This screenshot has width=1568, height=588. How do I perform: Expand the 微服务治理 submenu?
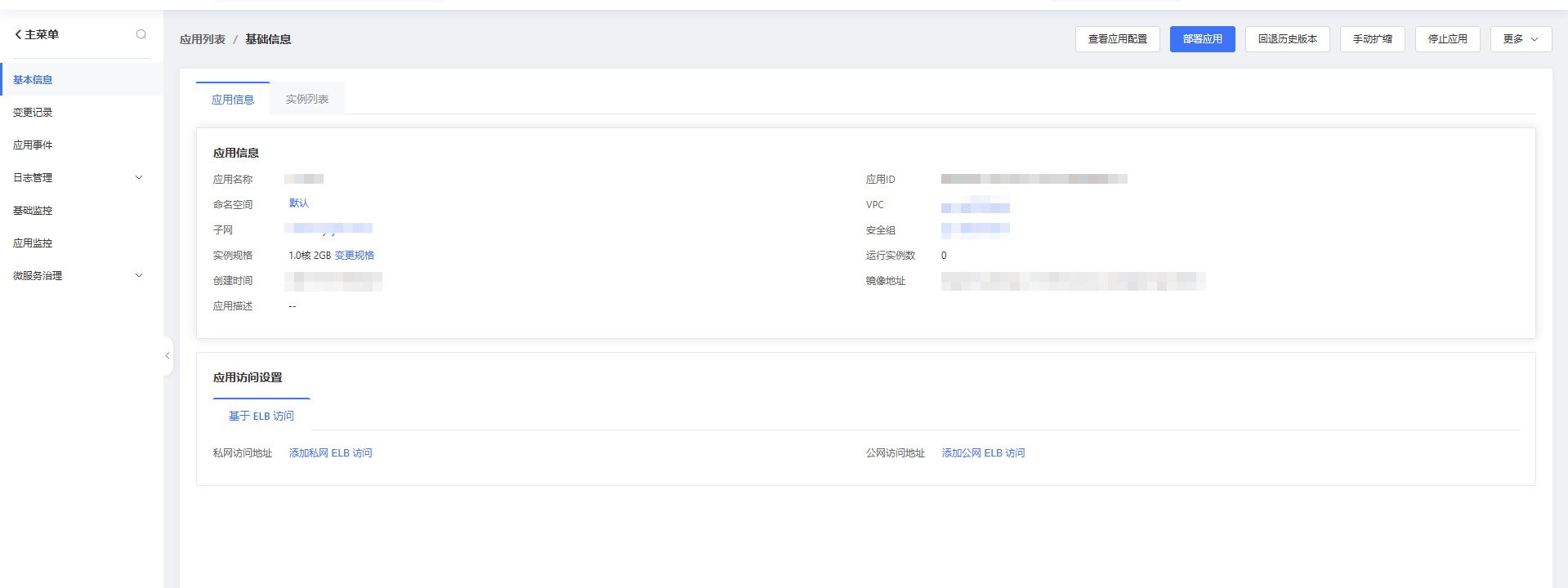coord(139,276)
